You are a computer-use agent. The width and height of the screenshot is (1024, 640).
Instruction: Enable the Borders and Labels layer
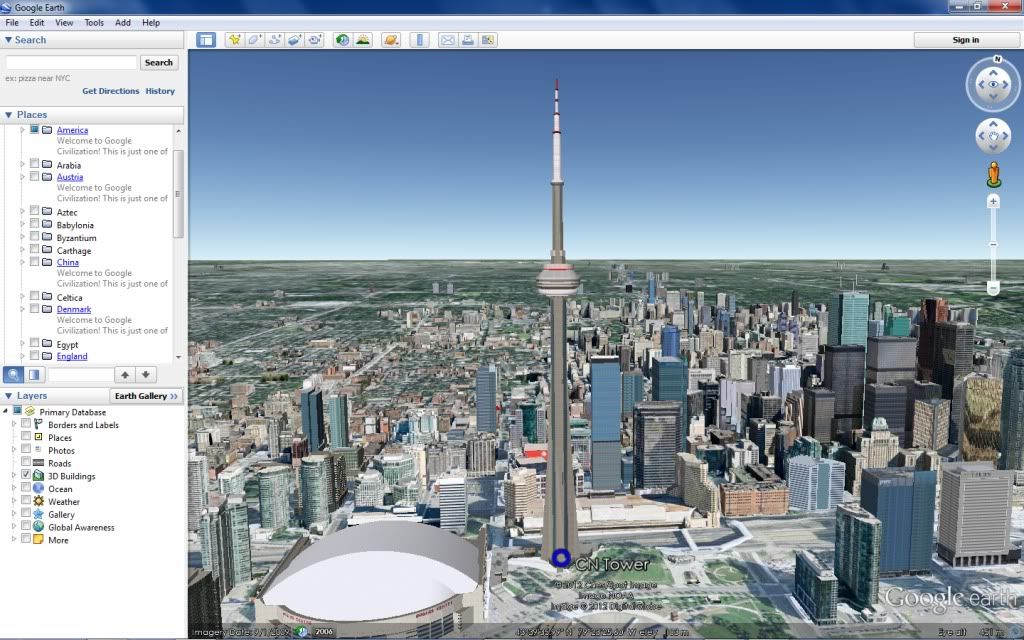coord(26,424)
